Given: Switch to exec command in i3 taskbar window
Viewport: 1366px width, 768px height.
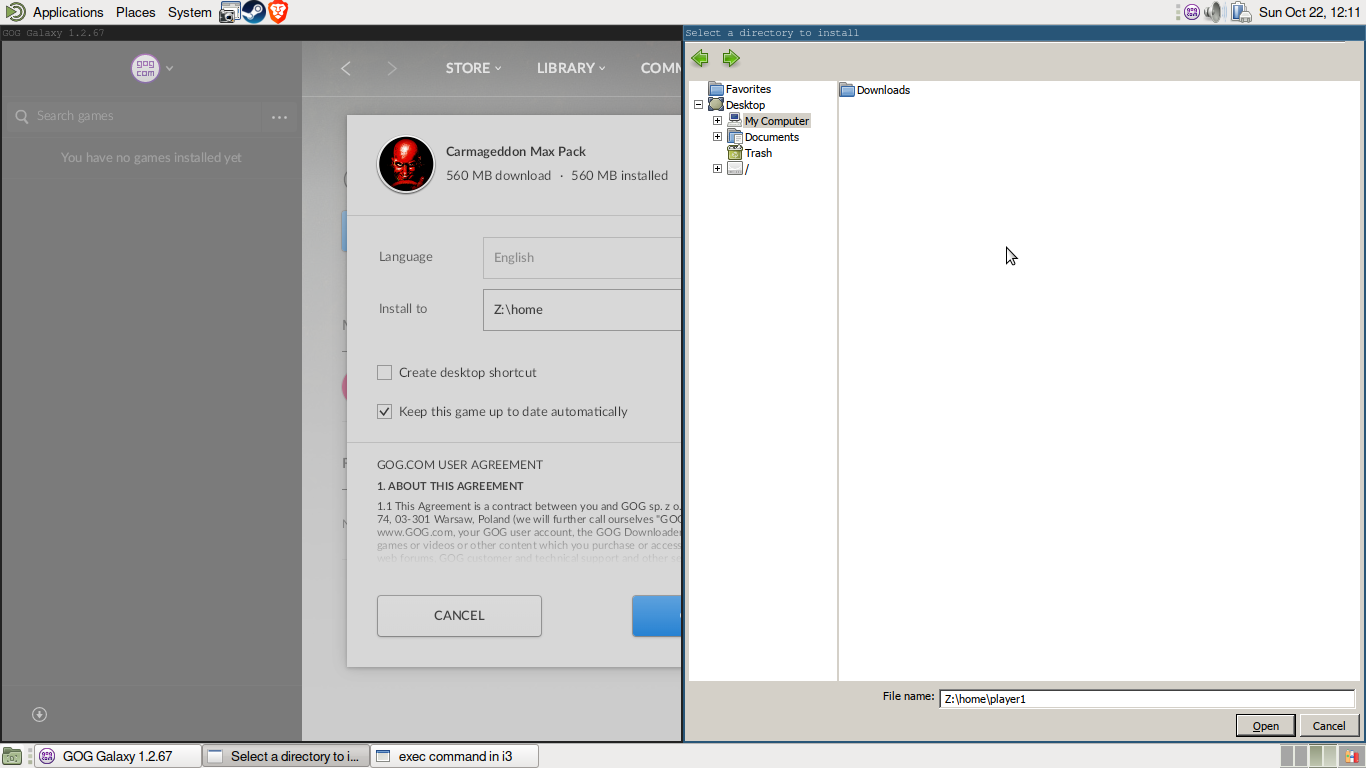Looking at the screenshot, I should (x=454, y=756).
